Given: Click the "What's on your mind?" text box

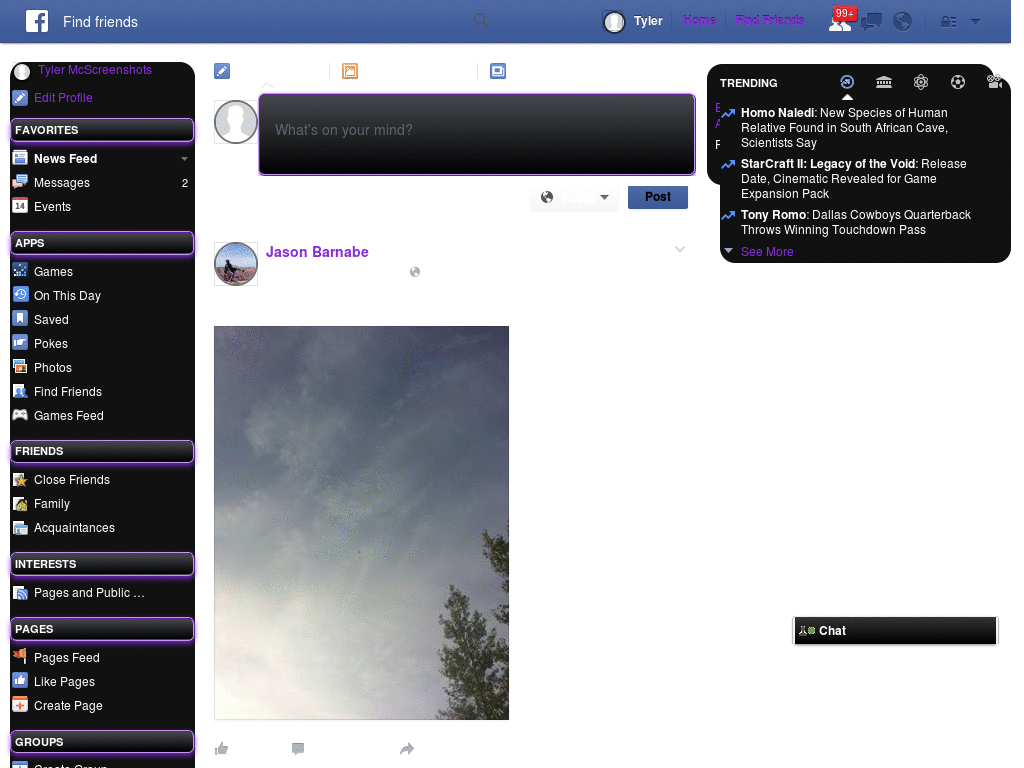Looking at the screenshot, I should (x=476, y=131).
